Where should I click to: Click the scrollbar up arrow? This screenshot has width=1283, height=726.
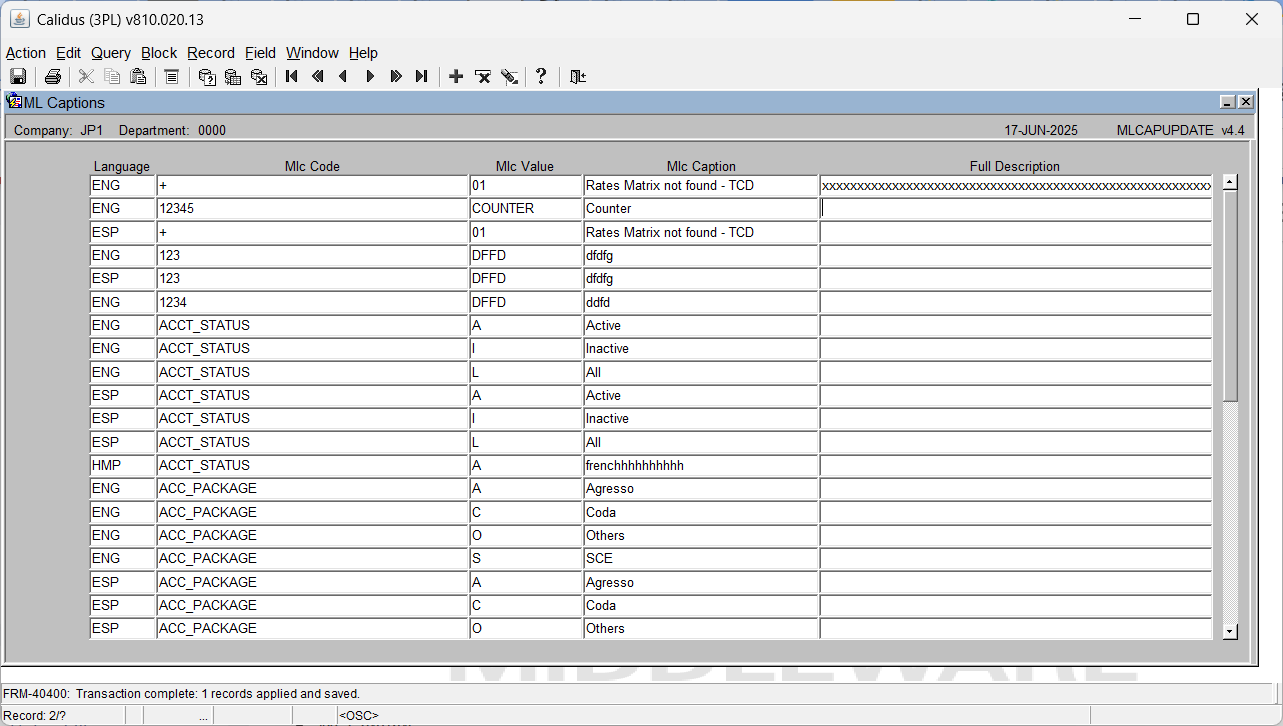point(1230,182)
